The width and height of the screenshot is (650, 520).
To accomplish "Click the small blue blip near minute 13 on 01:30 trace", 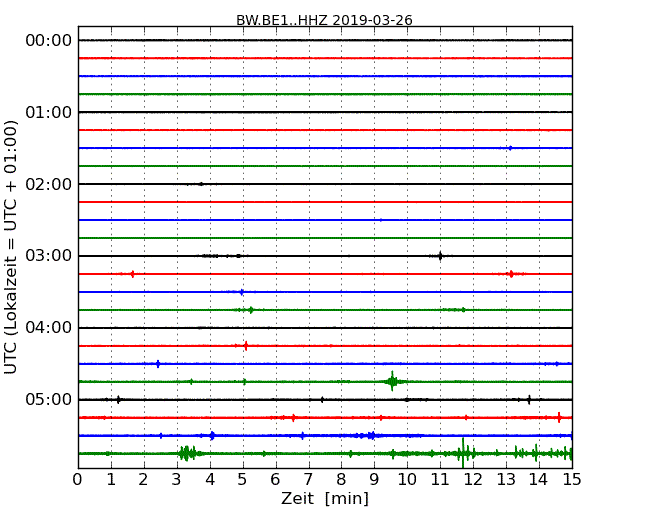I will point(510,148).
